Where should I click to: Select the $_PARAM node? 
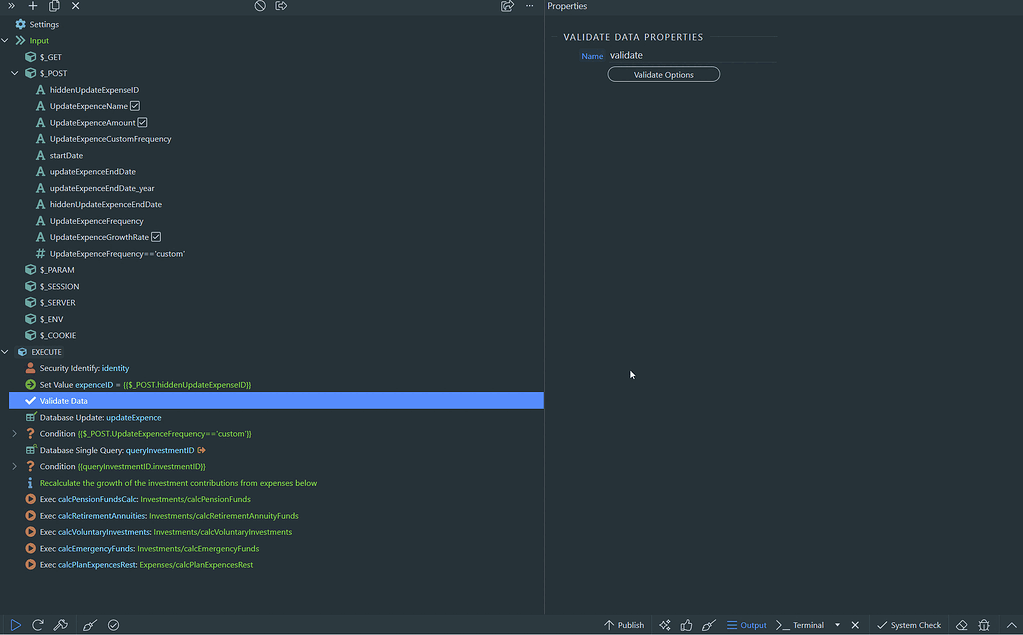pyautogui.click(x=50, y=270)
